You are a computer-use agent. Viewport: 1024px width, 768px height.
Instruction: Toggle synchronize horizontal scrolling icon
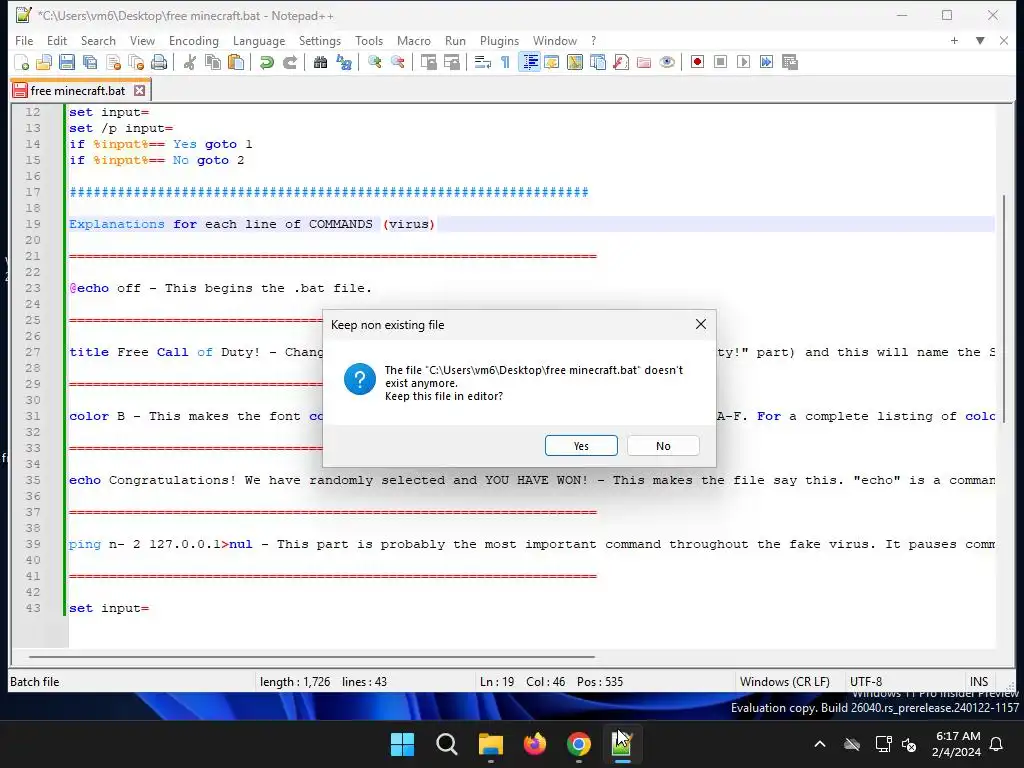click(451, 62)
